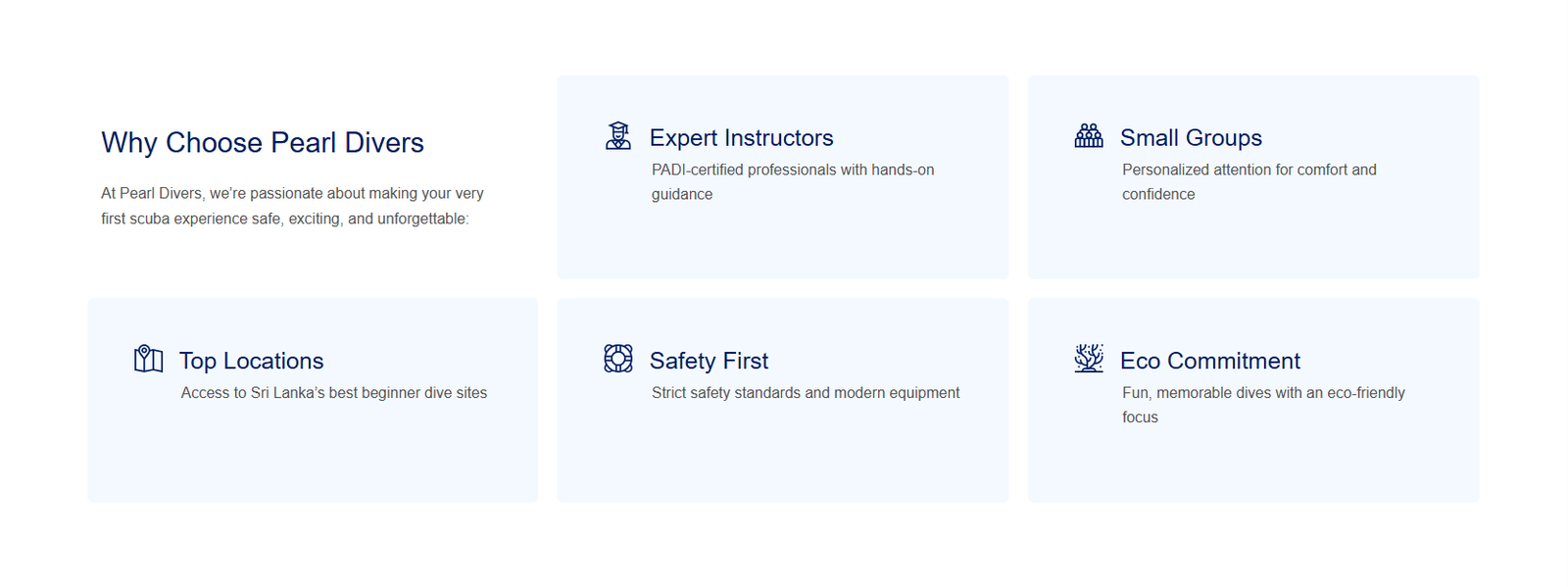Click the coral eco icon
Screen dimensions: 1568x587
point(1089,359)
